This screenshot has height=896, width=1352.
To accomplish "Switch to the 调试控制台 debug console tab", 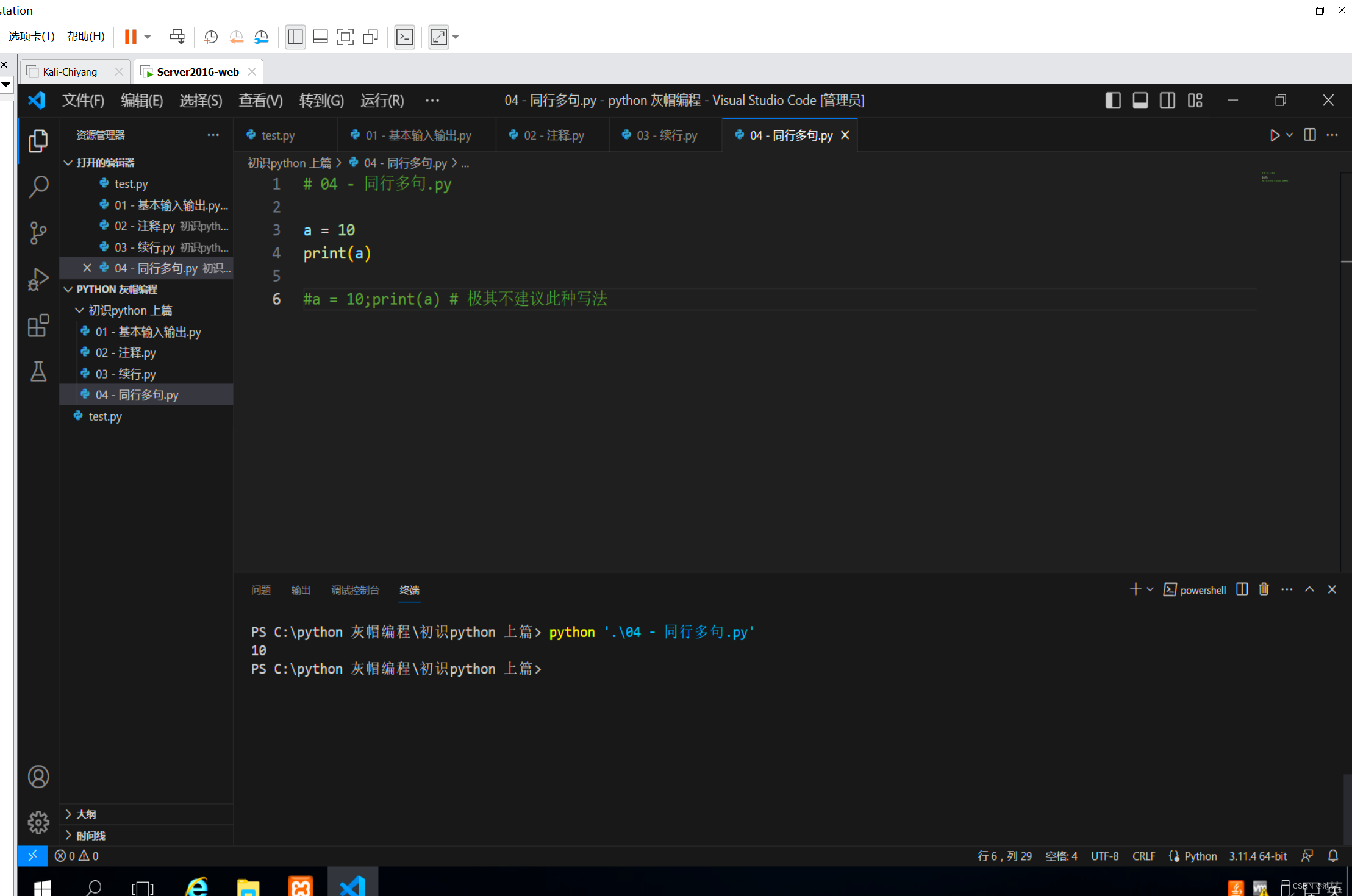I will (355, 590).
